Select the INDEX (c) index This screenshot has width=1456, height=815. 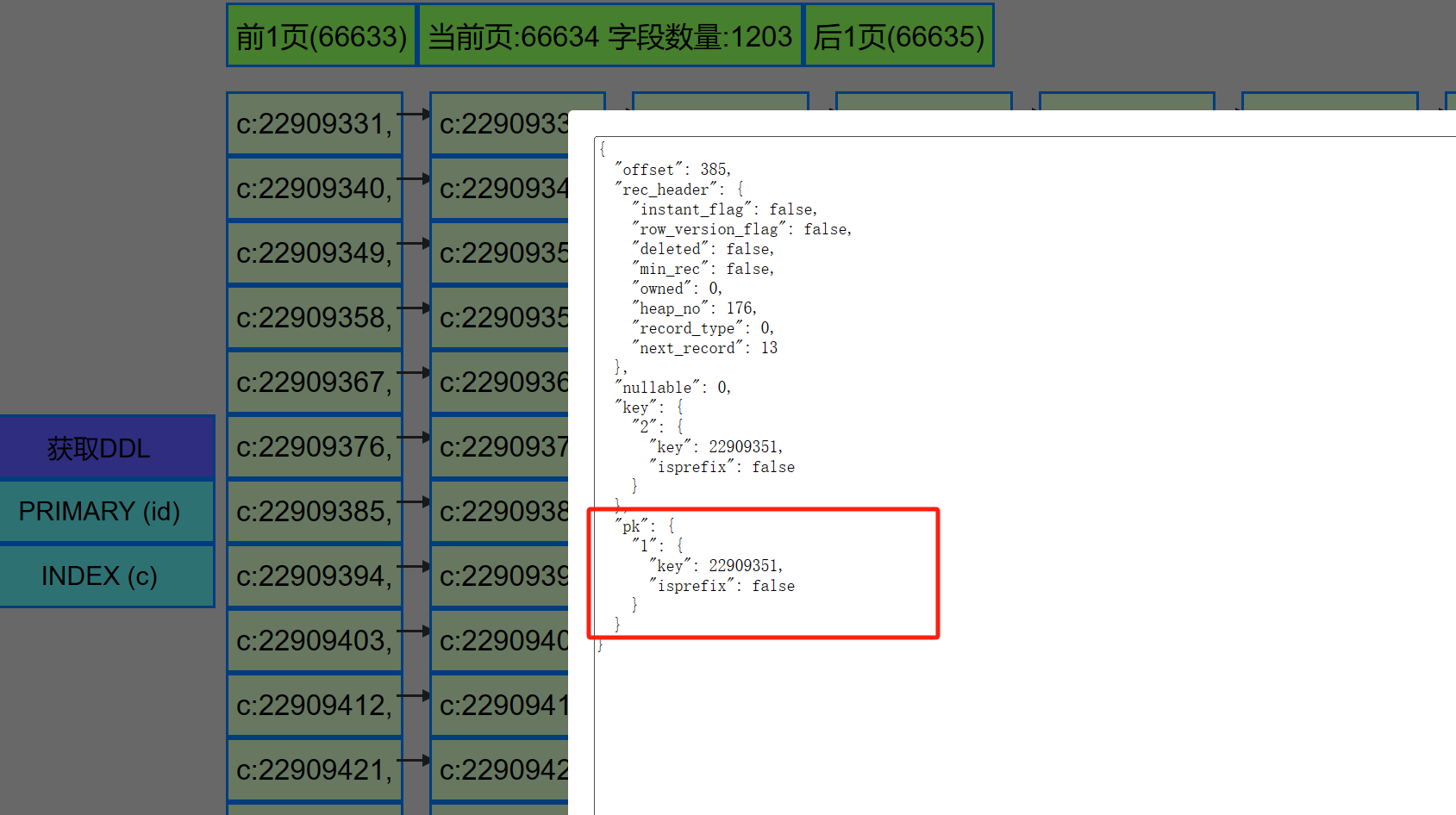tap(107, 575)
